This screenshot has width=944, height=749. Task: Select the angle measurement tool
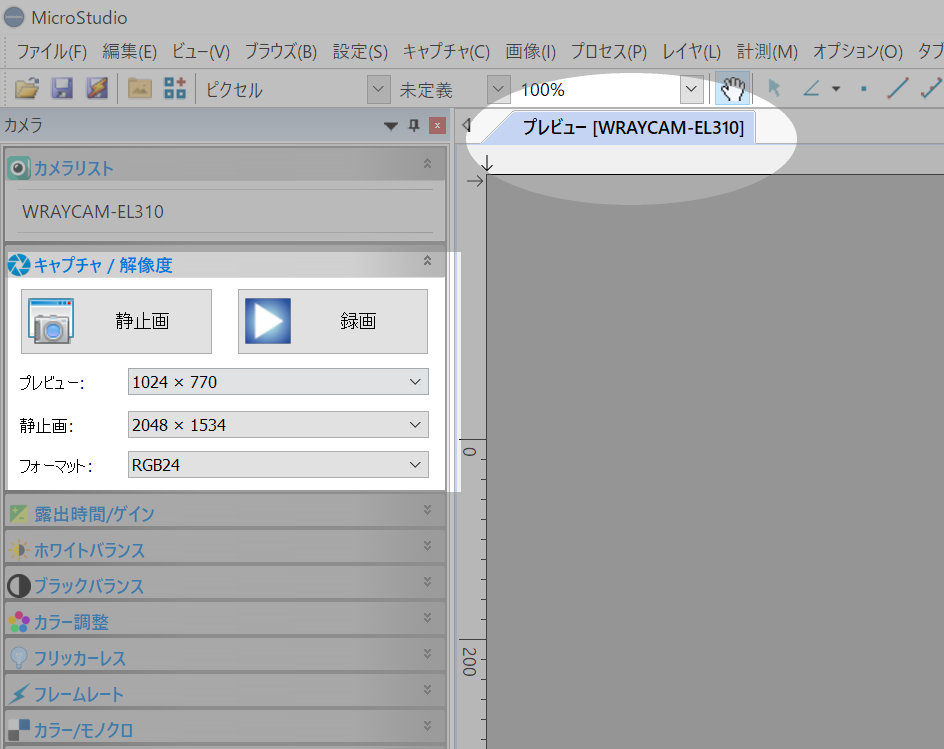pyautogui.click(x=812, y=89)
